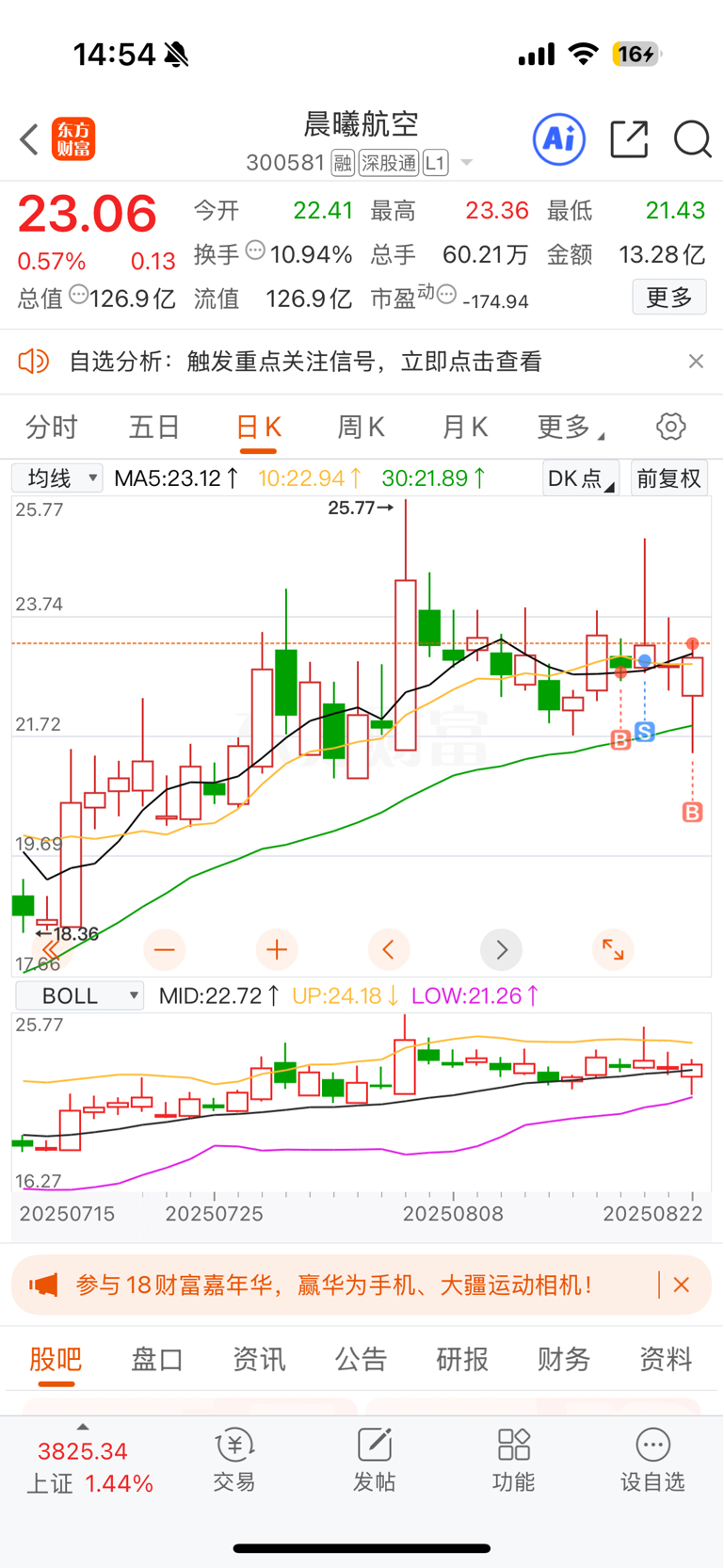Zoom in chart with plus button
Image resolution: width=724 pixels, height=1568 pixels.
(277, 950)
